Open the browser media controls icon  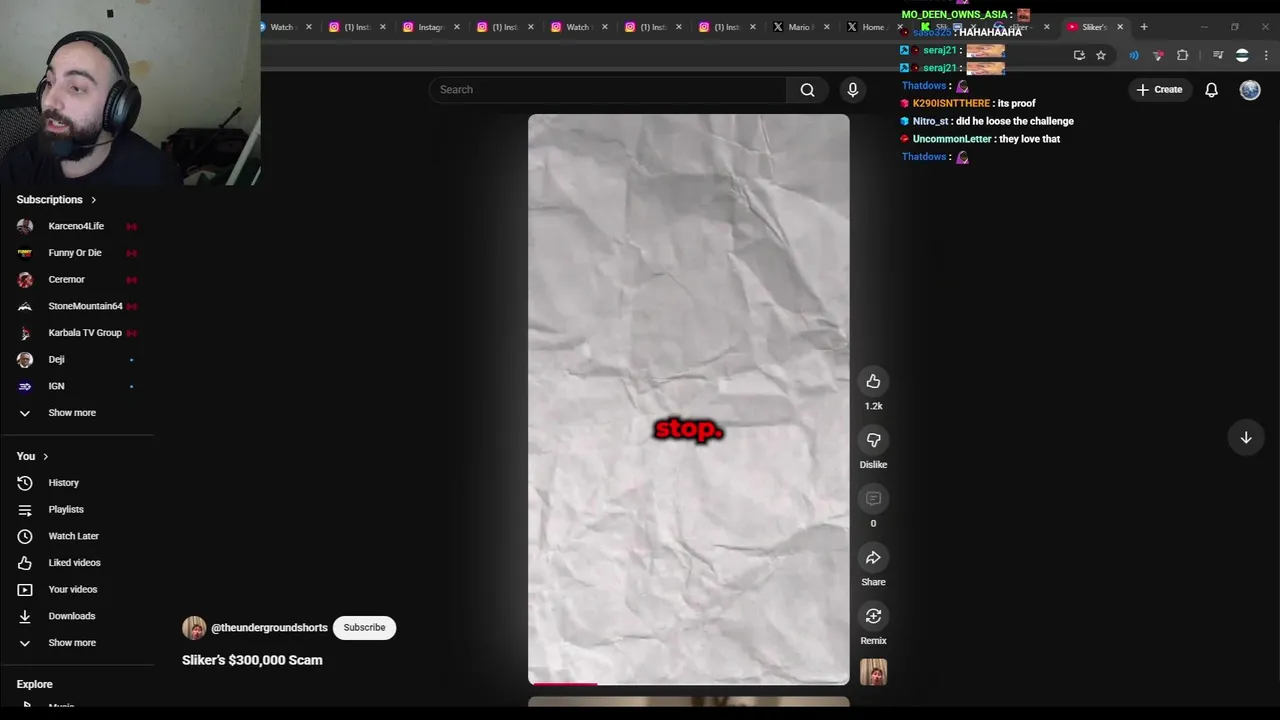pos(1218,56)
